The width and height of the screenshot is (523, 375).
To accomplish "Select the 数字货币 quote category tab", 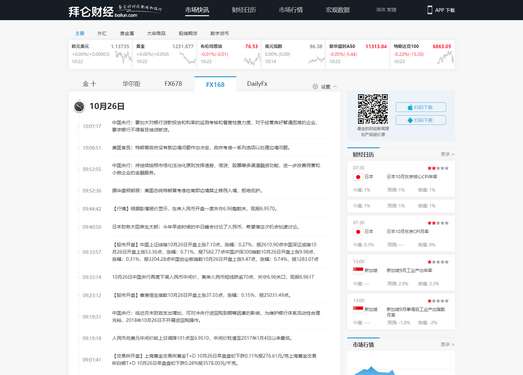I will (x=219, y=33).
